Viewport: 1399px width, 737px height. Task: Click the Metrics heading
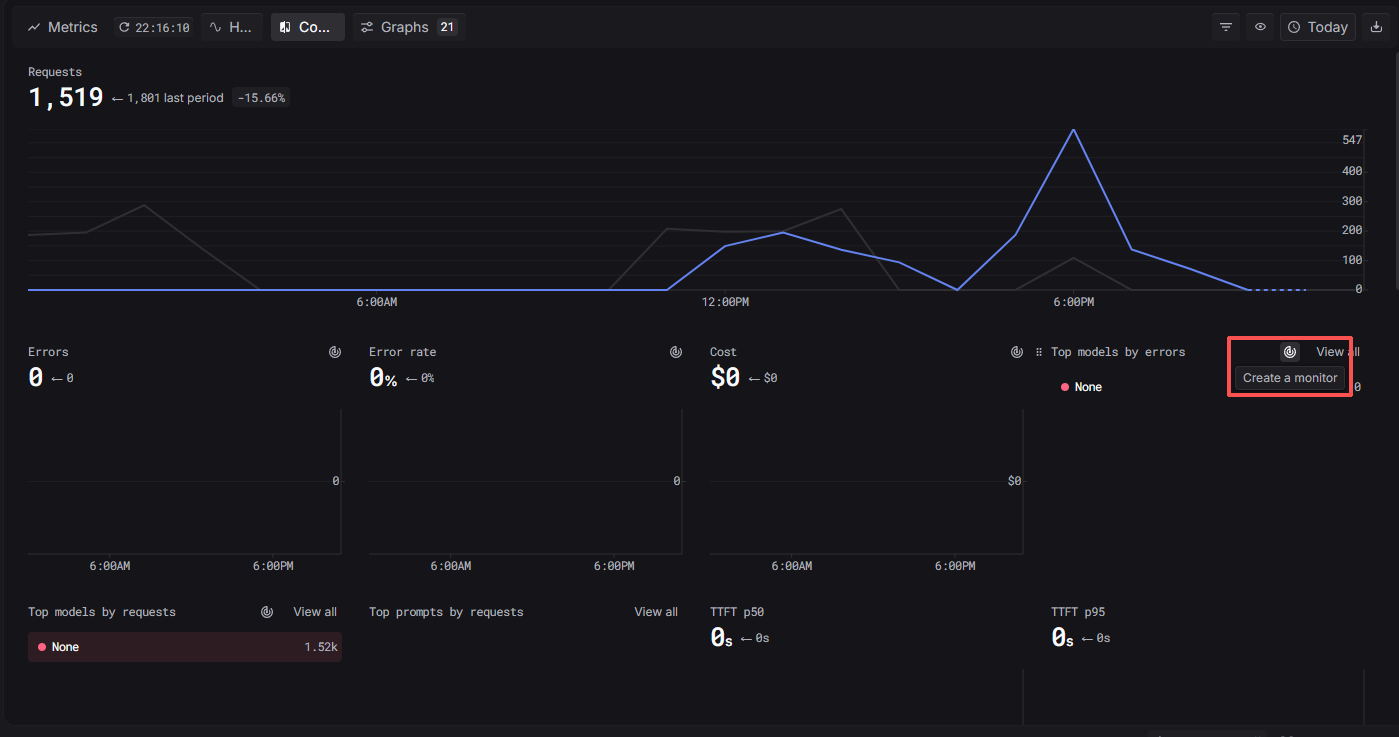[63, 27]
